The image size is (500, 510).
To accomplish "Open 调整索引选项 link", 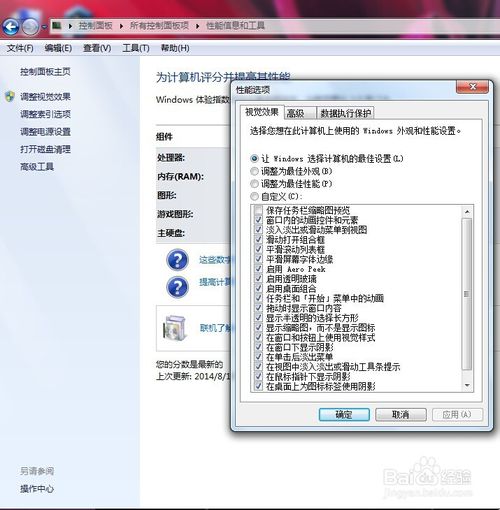I will (x=45, y=114).
